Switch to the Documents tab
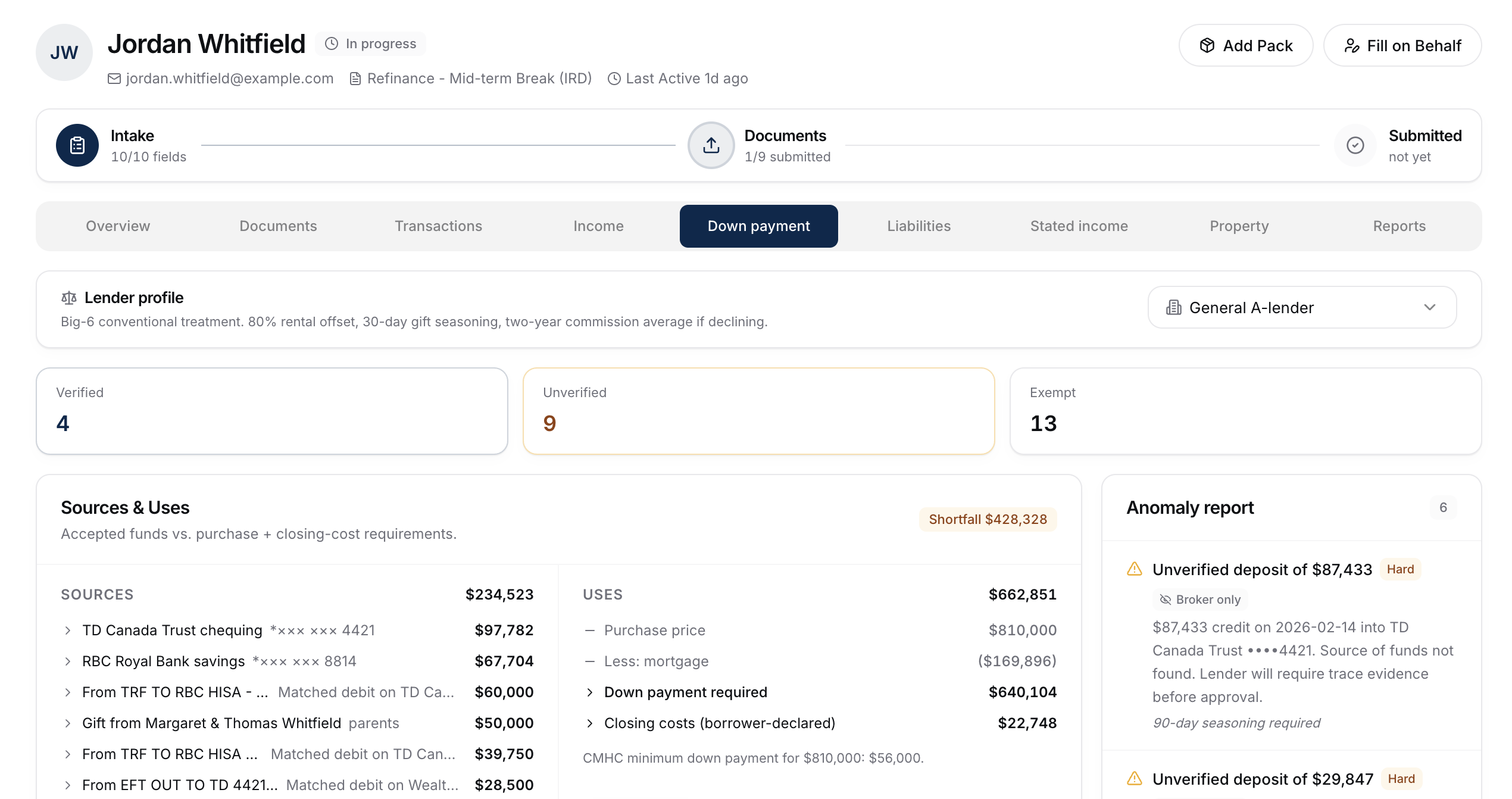The height and width of the screenshot is (799, 1512). coord(278,226)
